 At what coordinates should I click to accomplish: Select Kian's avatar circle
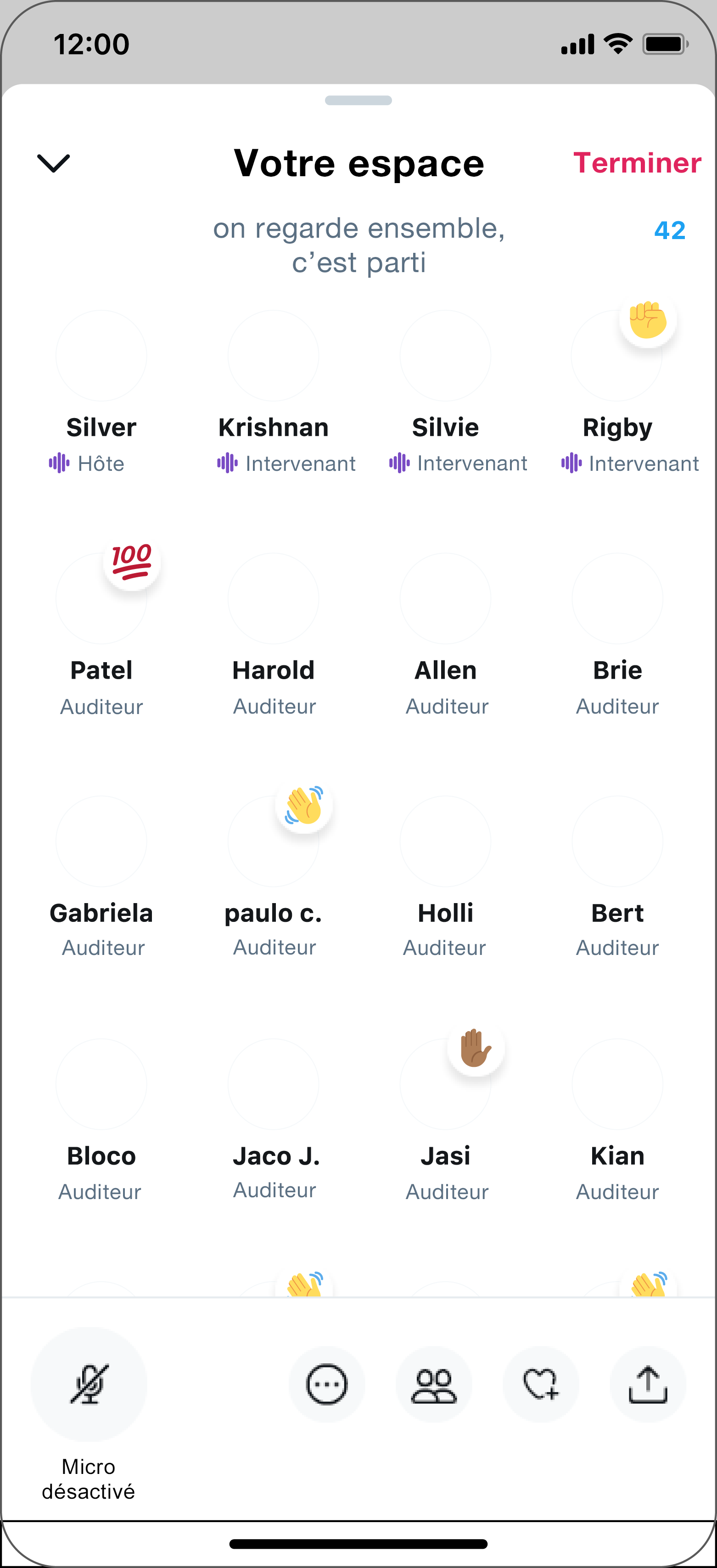point(617,1084)
